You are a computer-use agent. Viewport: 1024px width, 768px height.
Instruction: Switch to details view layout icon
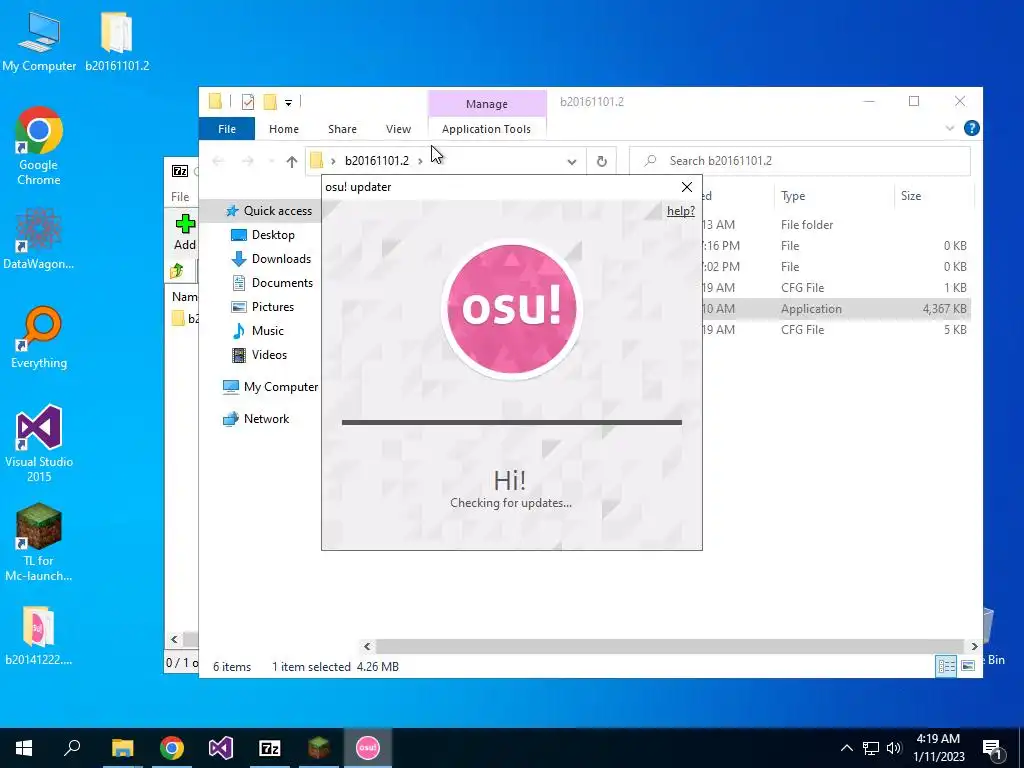[946, 666]
